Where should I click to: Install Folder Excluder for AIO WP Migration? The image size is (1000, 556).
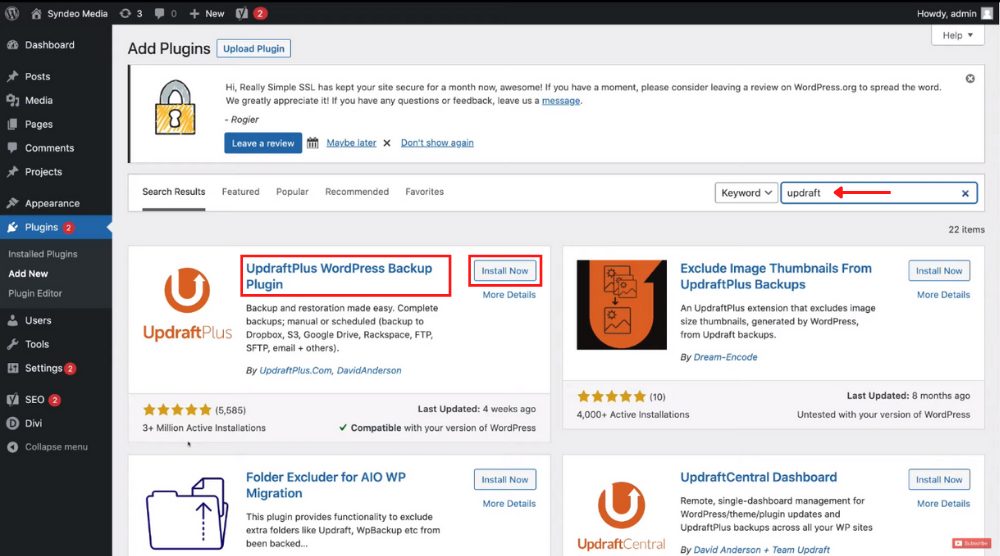click(504, 479)
